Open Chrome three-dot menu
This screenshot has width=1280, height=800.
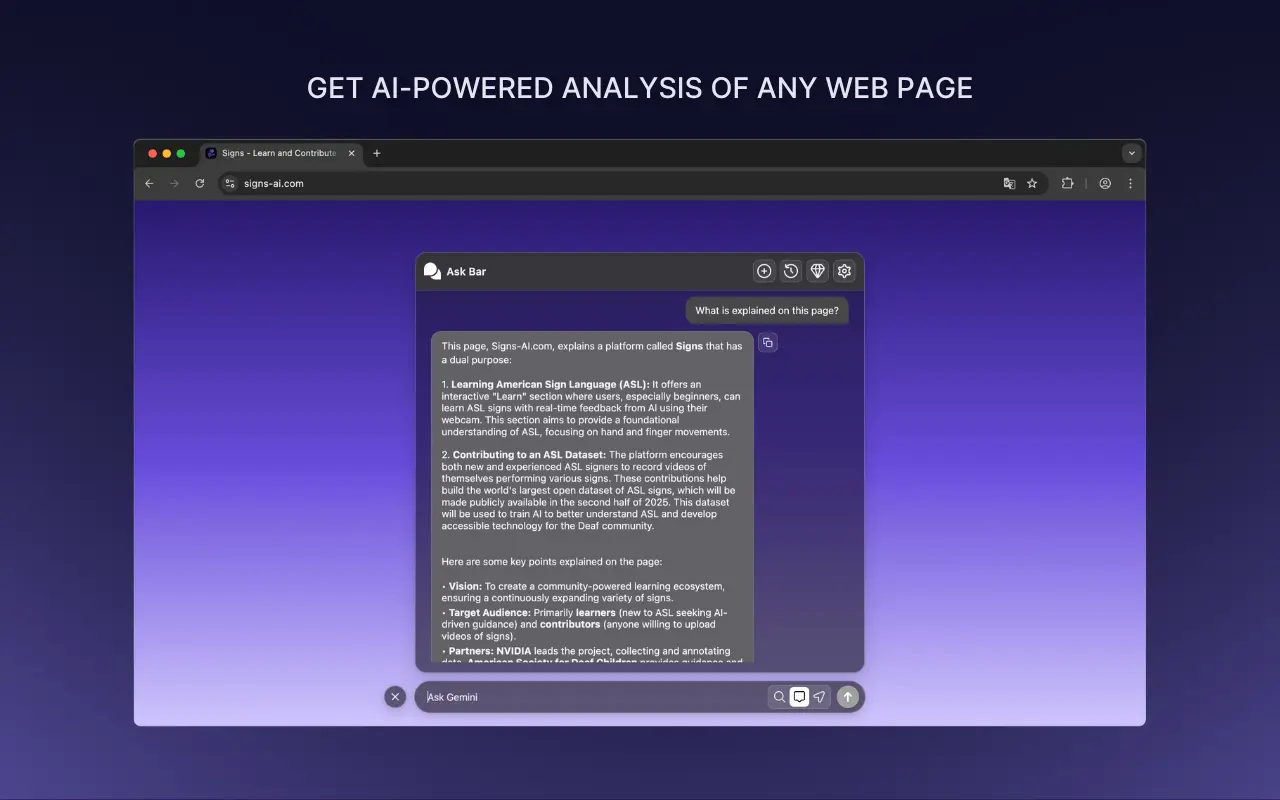tap(1131, 183)
